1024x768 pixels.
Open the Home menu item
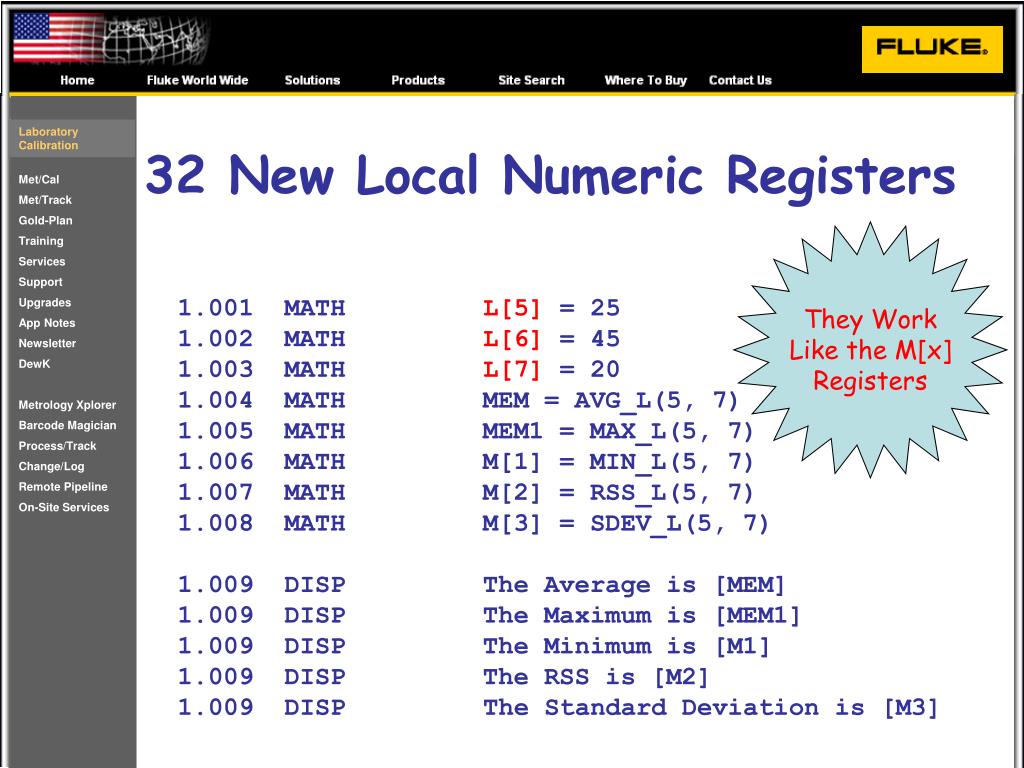pos(77,80)
